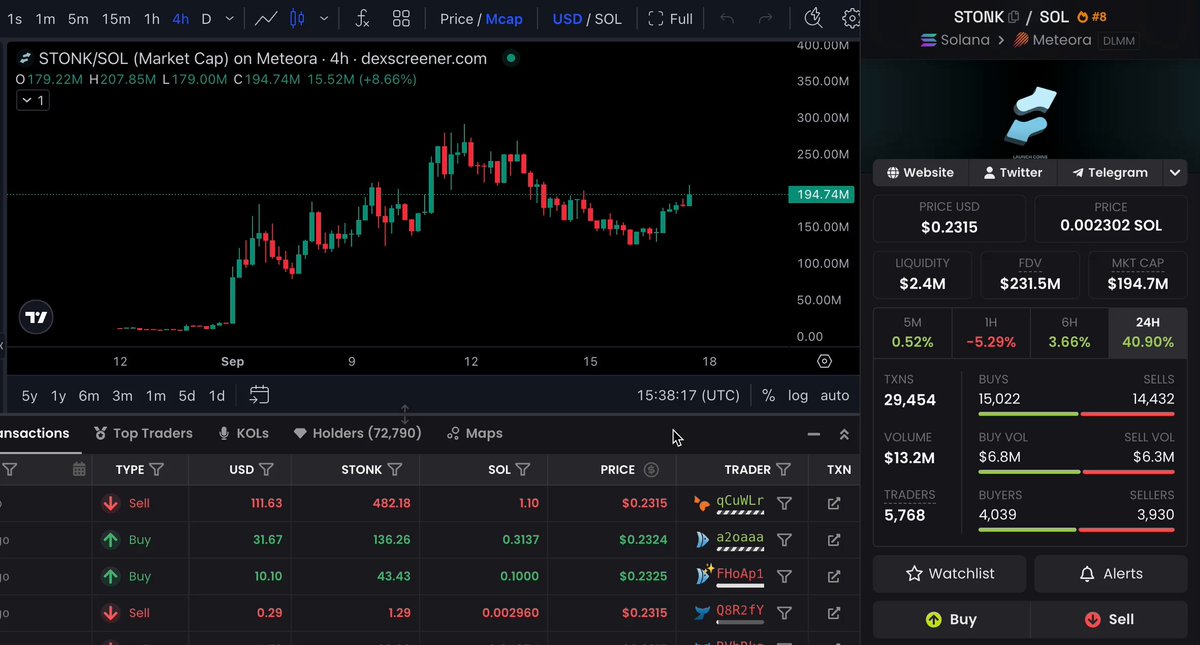Set chart range to 5d

(187, 395)
